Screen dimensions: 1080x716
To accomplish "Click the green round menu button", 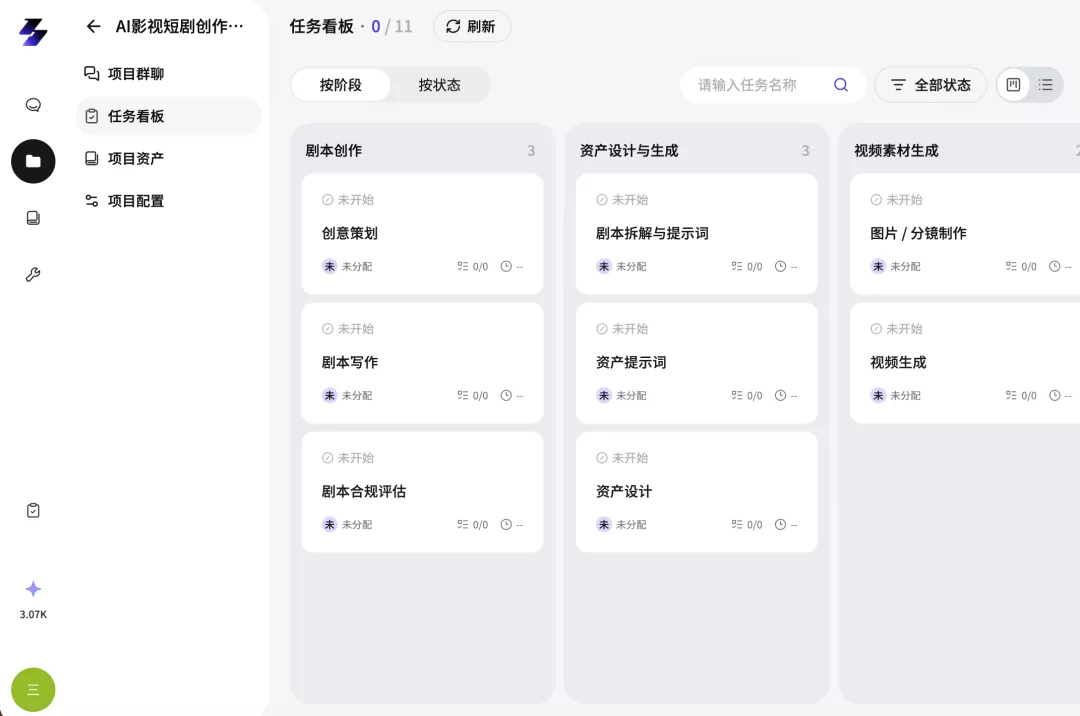I will click(33, 690).
